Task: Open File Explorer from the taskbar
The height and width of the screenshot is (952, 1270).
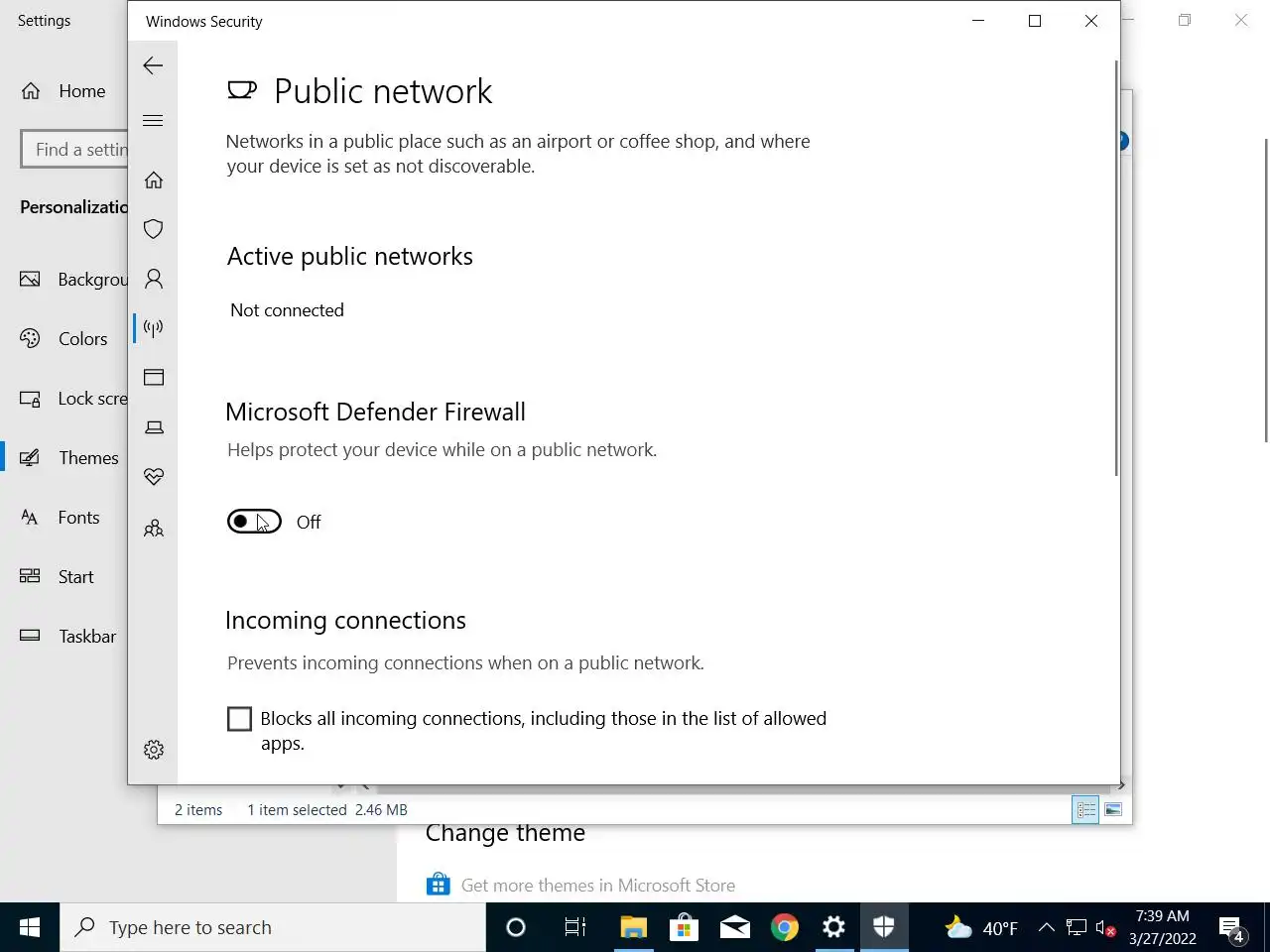Action: 634,927
